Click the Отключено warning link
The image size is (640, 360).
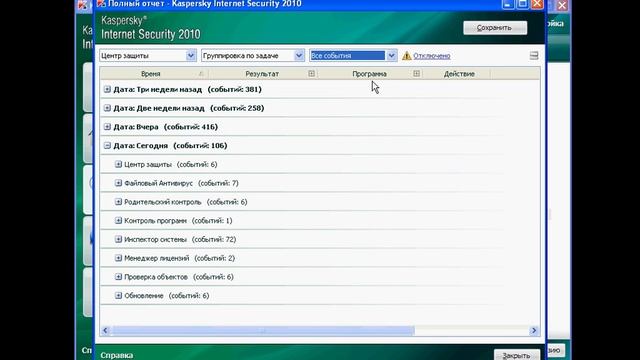[x=431, y=56]
